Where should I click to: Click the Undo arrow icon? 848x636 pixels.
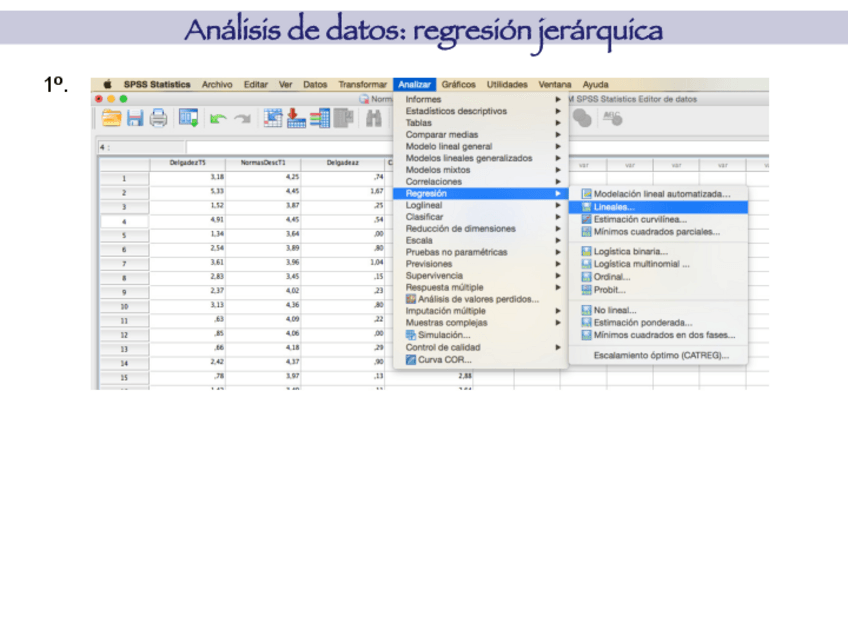coord(217,118)
